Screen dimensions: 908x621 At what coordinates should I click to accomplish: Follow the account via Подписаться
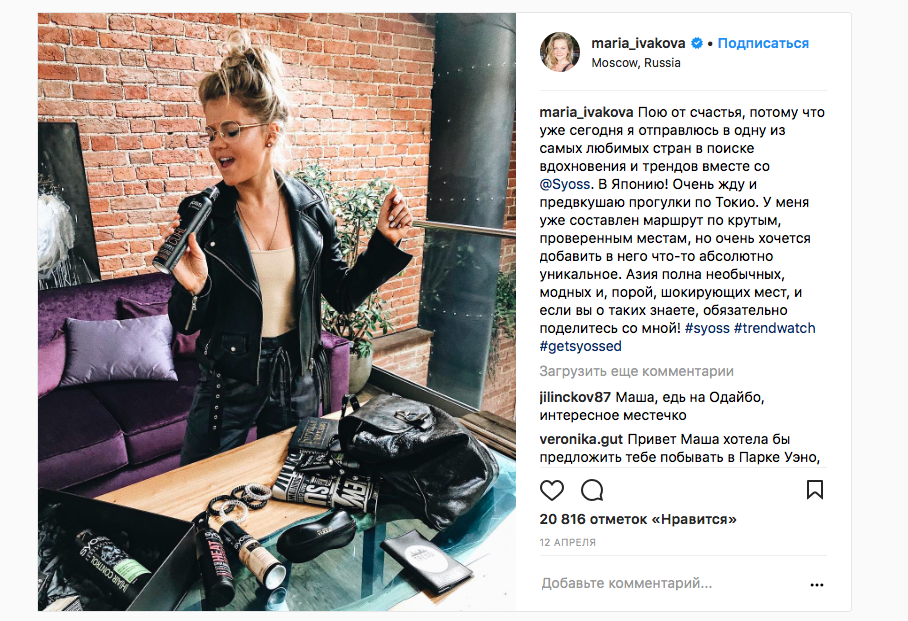[763, 43]
